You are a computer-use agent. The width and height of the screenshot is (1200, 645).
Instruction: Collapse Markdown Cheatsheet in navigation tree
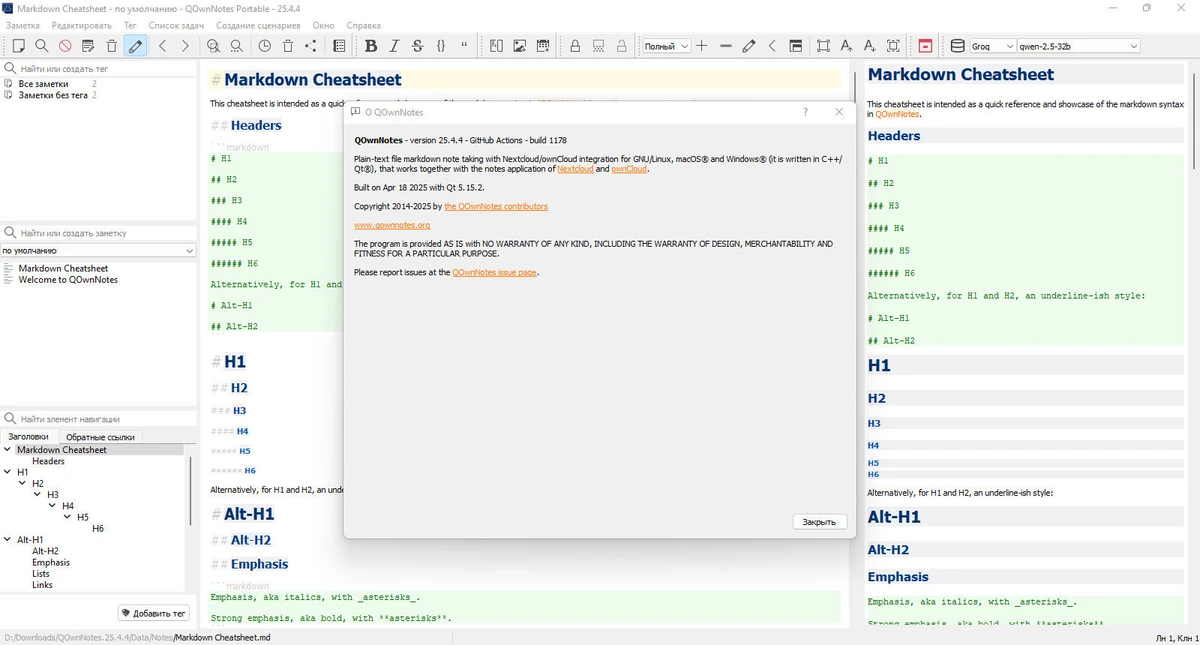(x=8, y=450)
